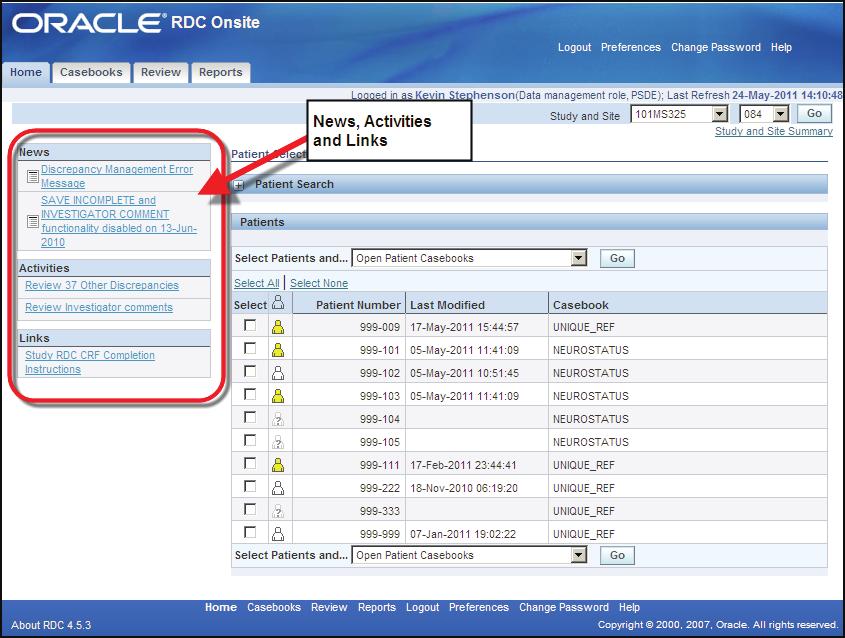Mark the checkbox for patient 999-104
Image resolution: width=845 pixels, height=638 pixels.
click(x=250, y=418)
